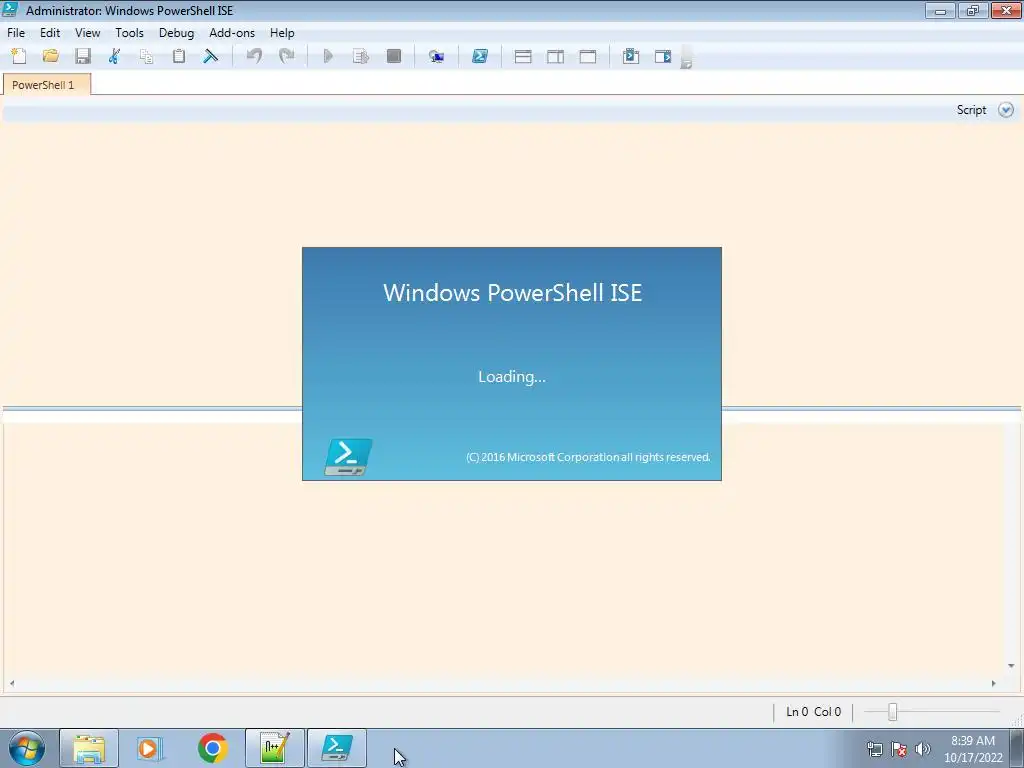
Task: Open the View menu
Action: pyautogui.click(x=88, y=33)
